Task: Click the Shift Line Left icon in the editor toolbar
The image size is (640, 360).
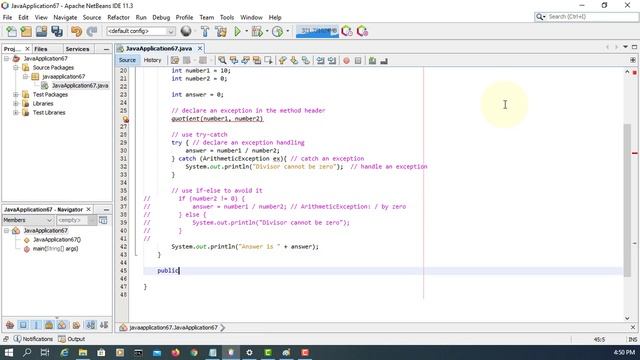Action: [321, 60]
